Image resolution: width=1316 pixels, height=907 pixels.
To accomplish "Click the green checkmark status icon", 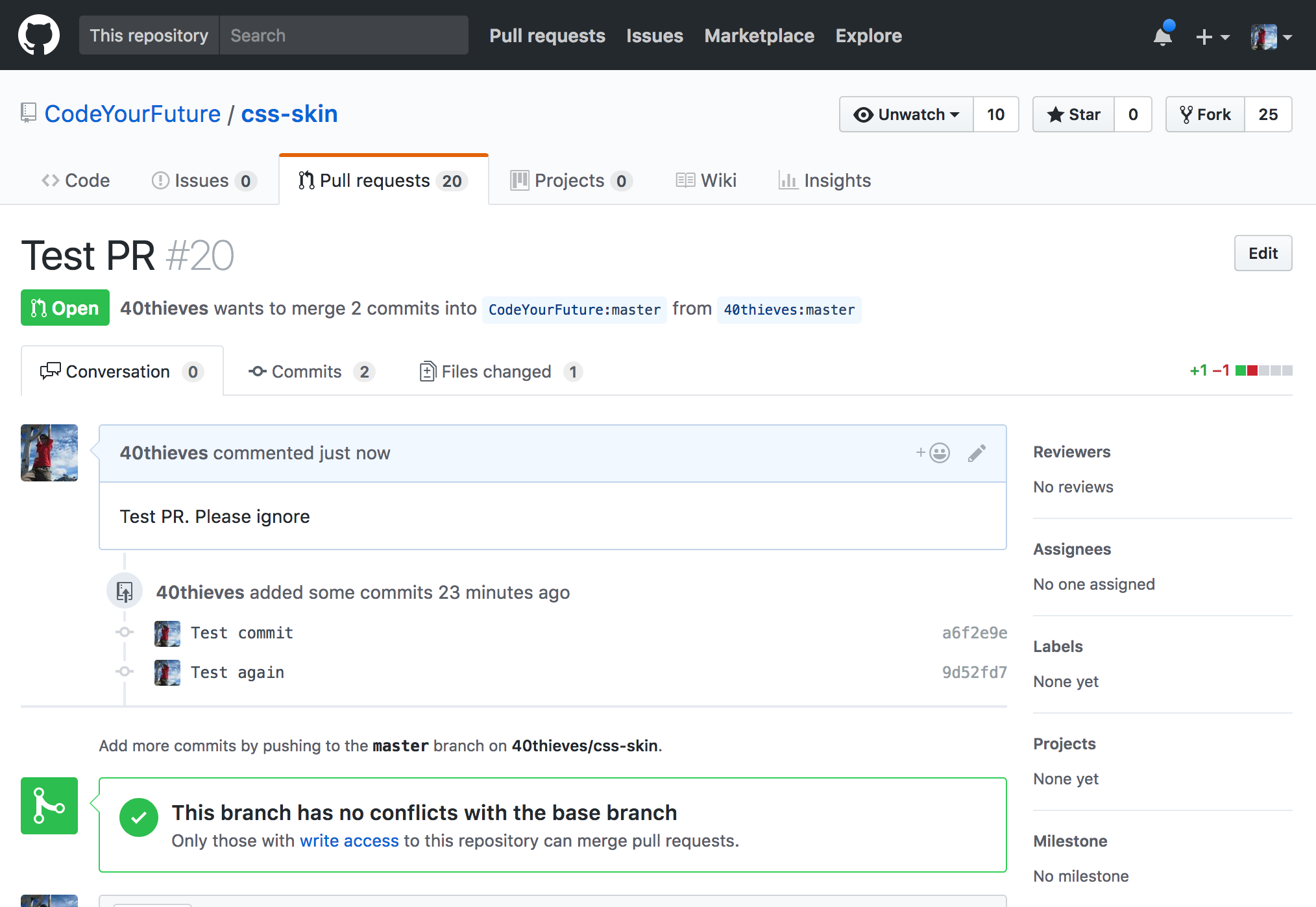I will click(139, 817).
